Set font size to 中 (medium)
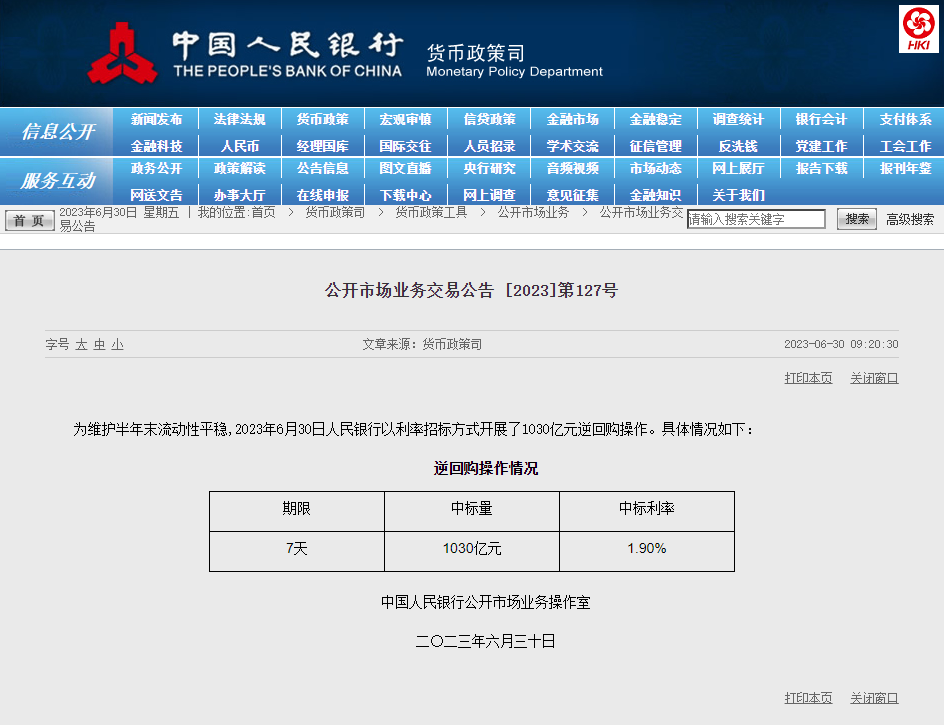Image resolution: width=944 pixels, height=725 pixels. click(x=100, y=344)
